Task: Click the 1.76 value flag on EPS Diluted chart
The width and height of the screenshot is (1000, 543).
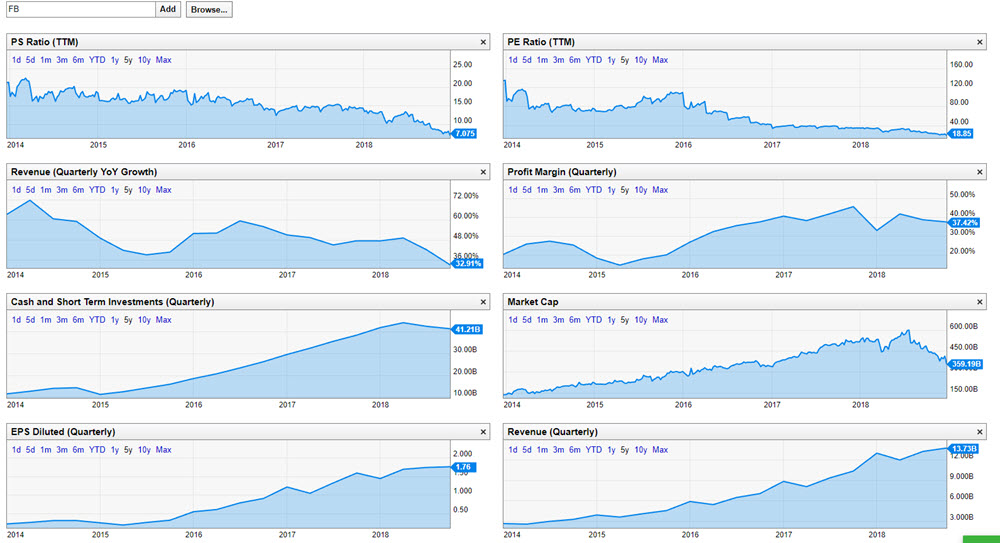Action: pos(464,468)
